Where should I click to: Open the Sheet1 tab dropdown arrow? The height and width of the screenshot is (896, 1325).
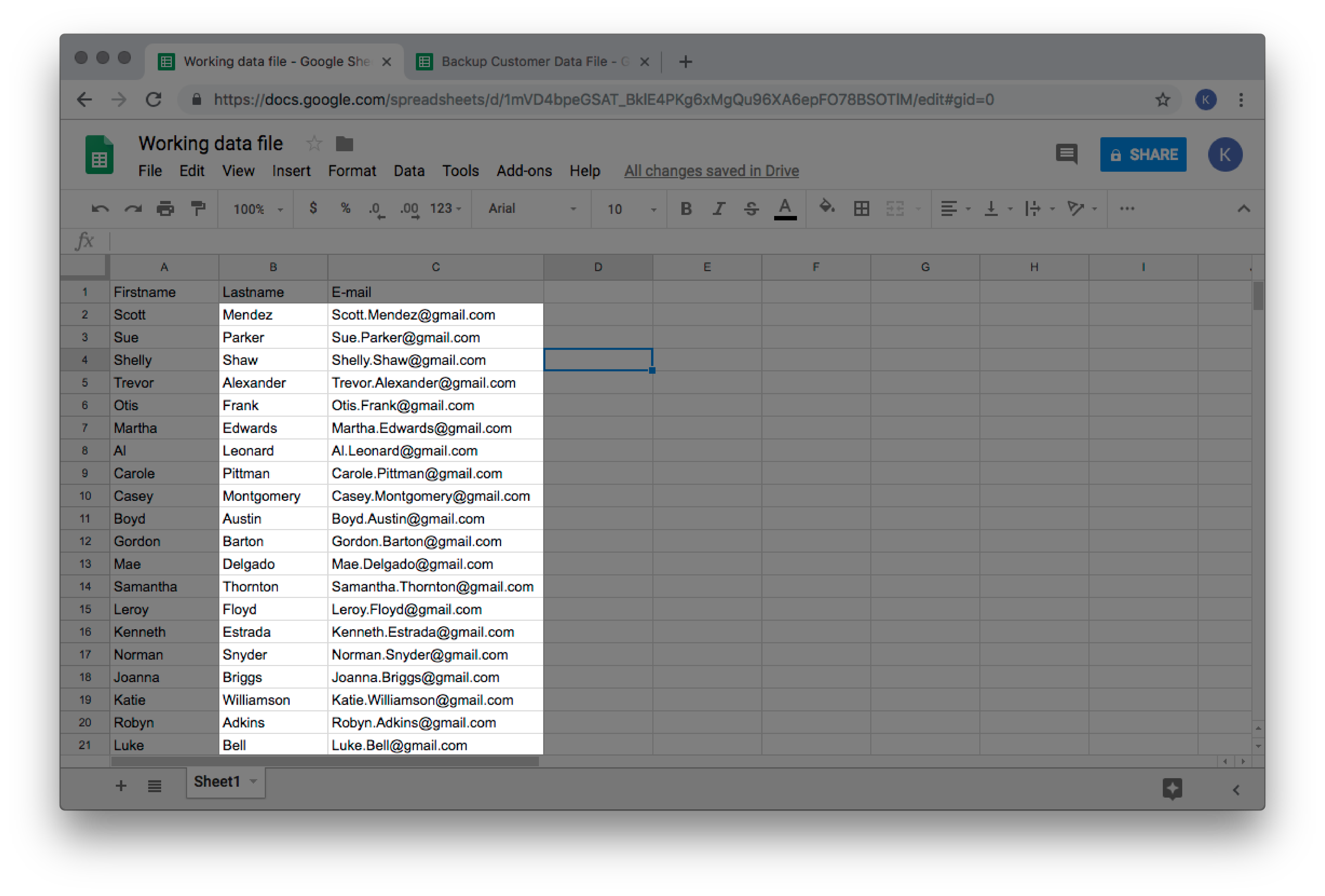click(253, 782)
